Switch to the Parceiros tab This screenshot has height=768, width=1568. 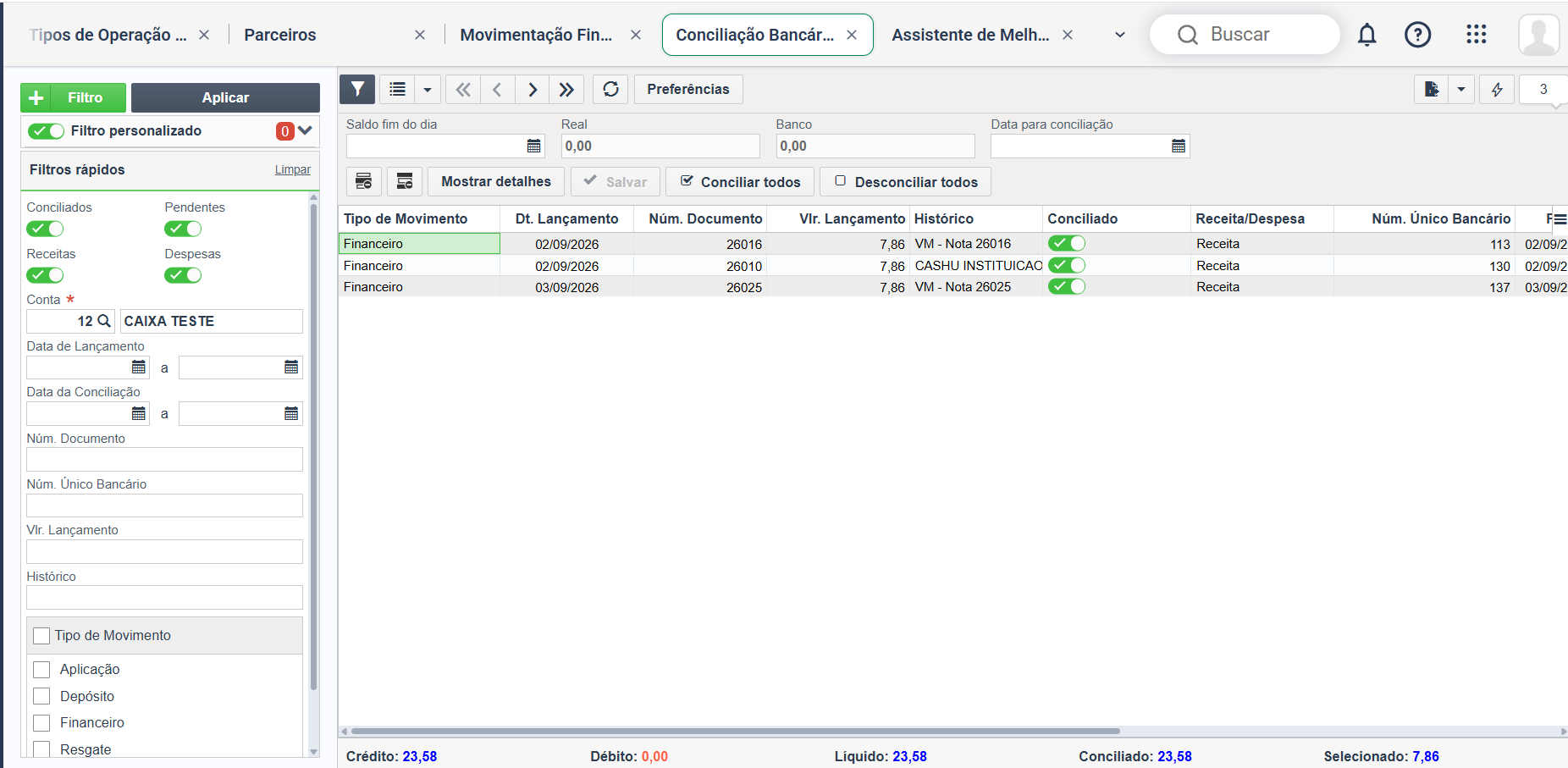(280, 35)
